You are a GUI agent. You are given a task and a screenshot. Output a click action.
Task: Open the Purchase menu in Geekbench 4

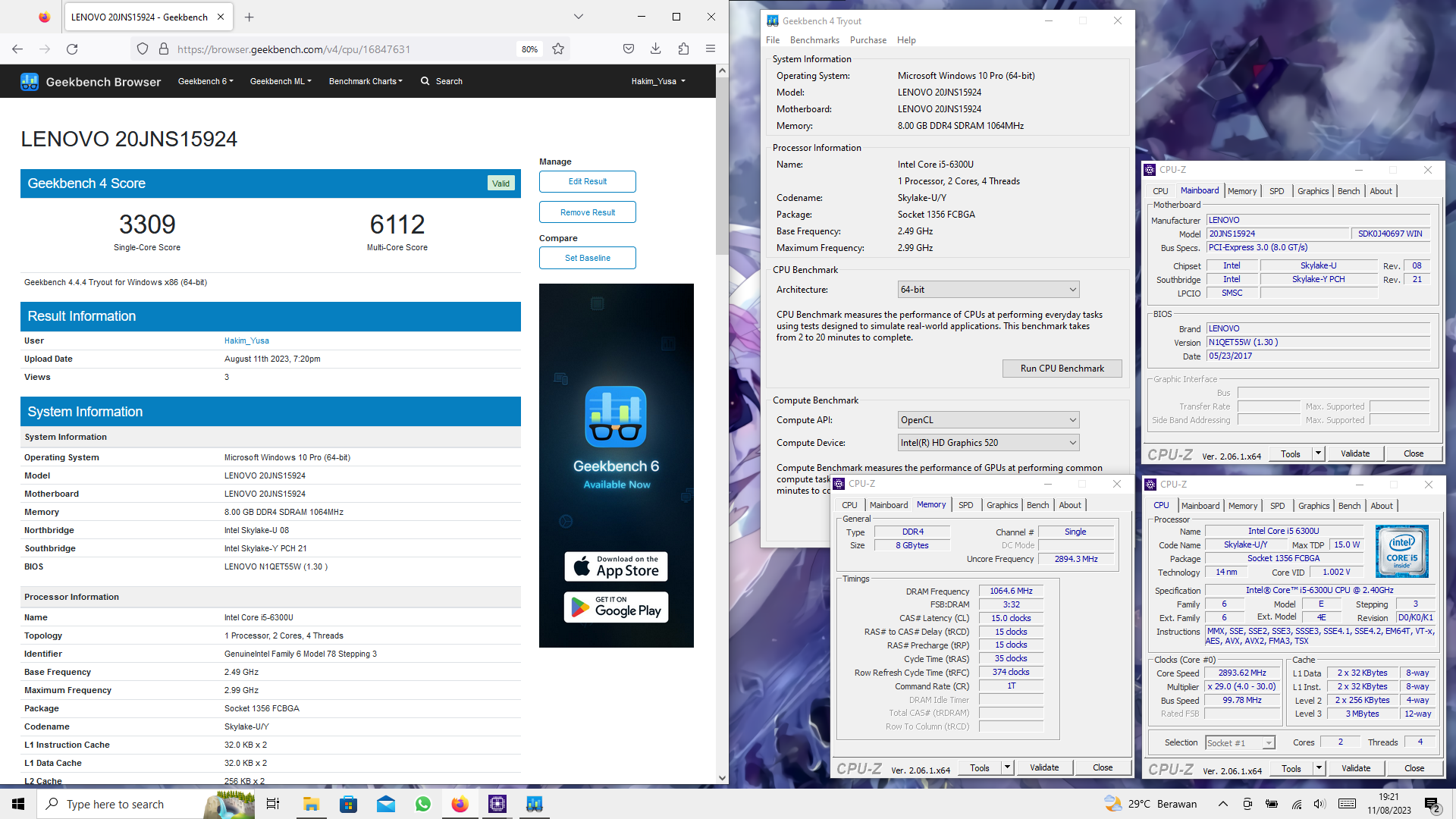coord(868,40)
